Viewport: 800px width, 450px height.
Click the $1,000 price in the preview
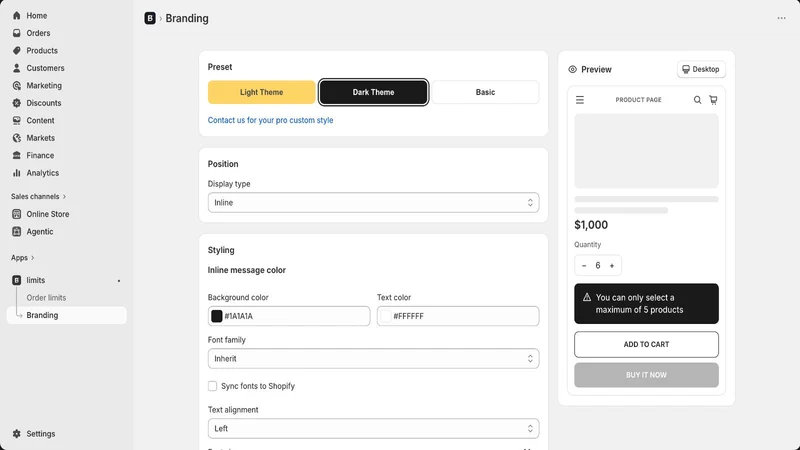(591, 225)
